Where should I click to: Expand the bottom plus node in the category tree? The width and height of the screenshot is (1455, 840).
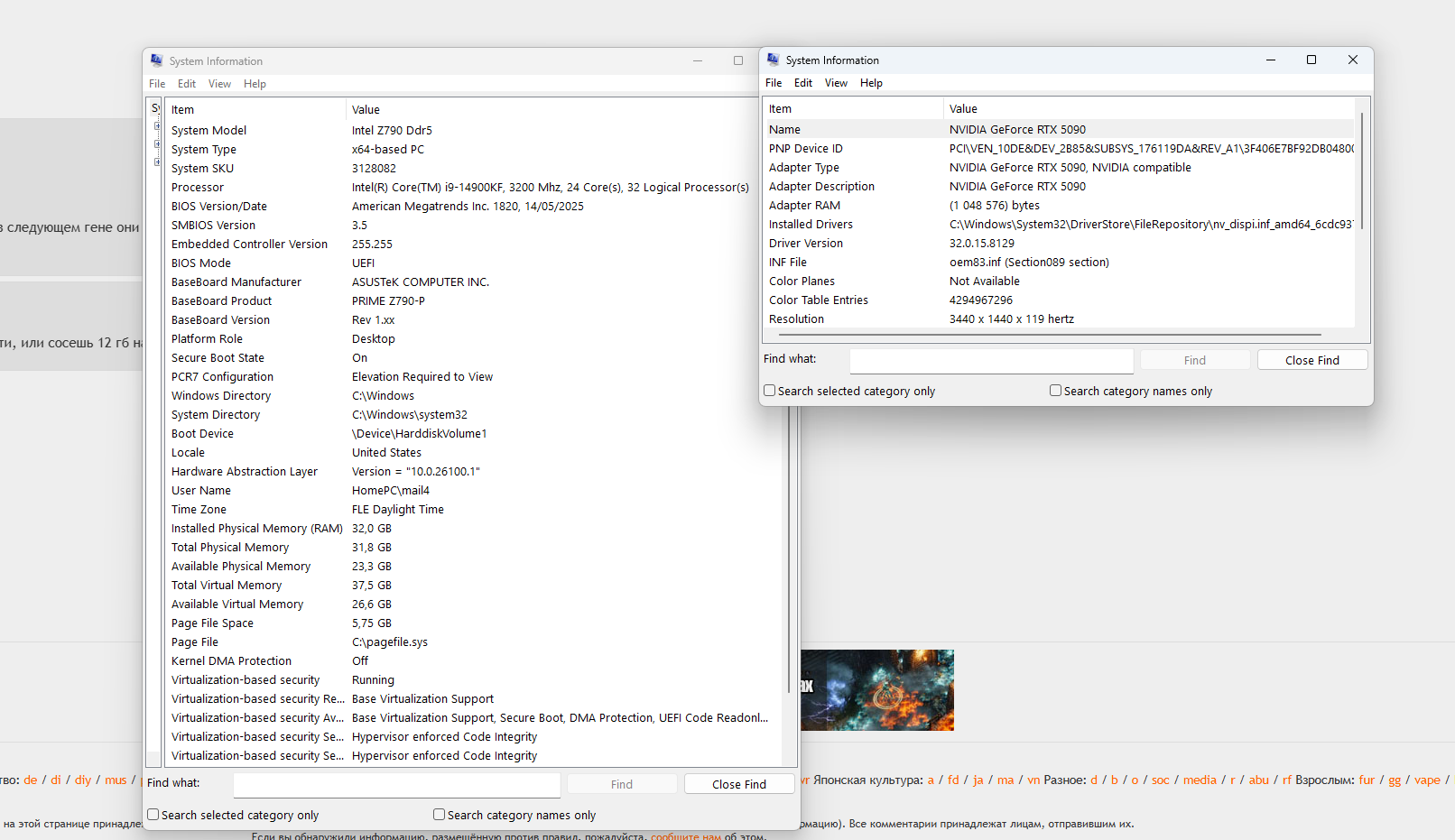[157, 162]
